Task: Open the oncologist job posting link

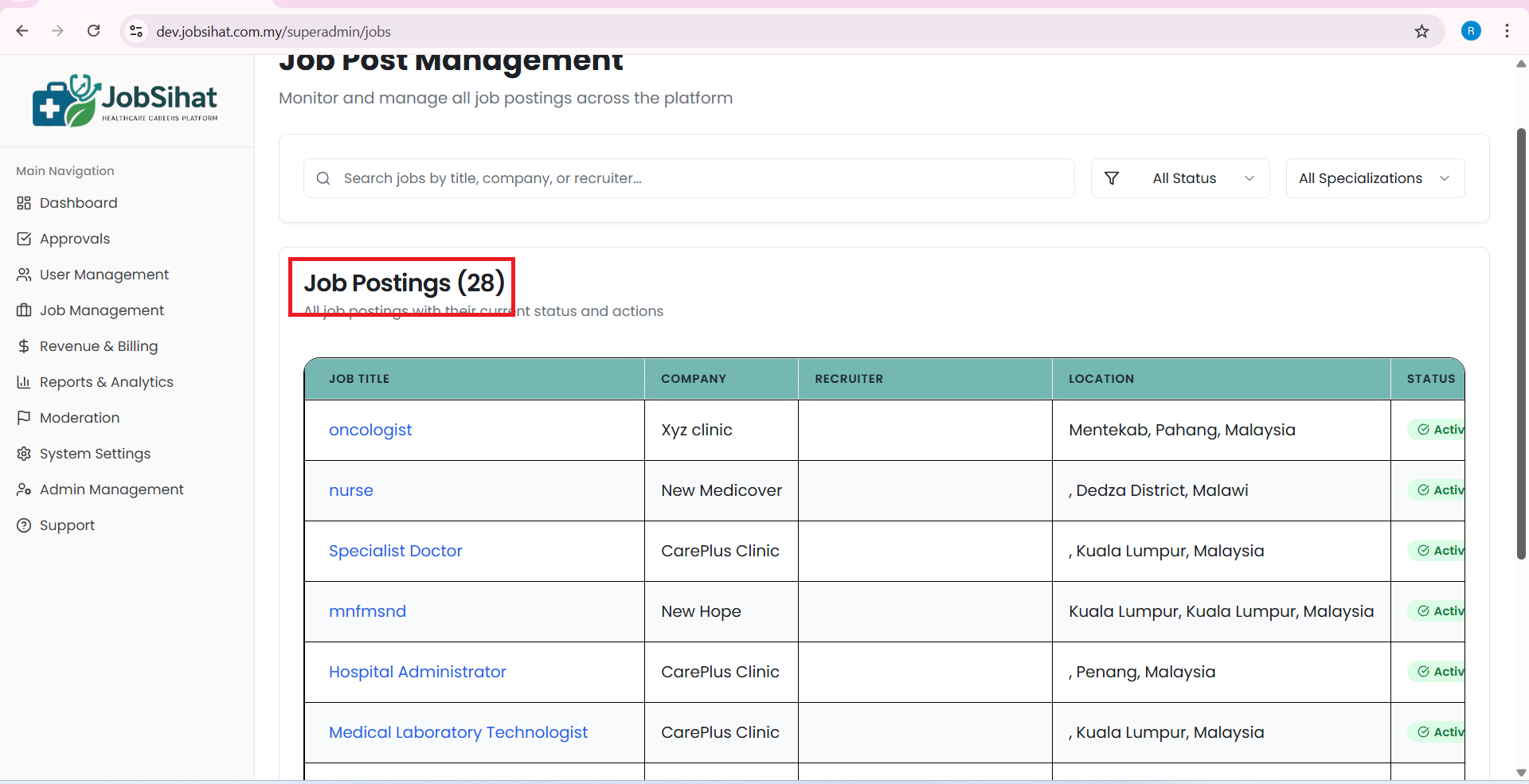Action: click(370, 430)
